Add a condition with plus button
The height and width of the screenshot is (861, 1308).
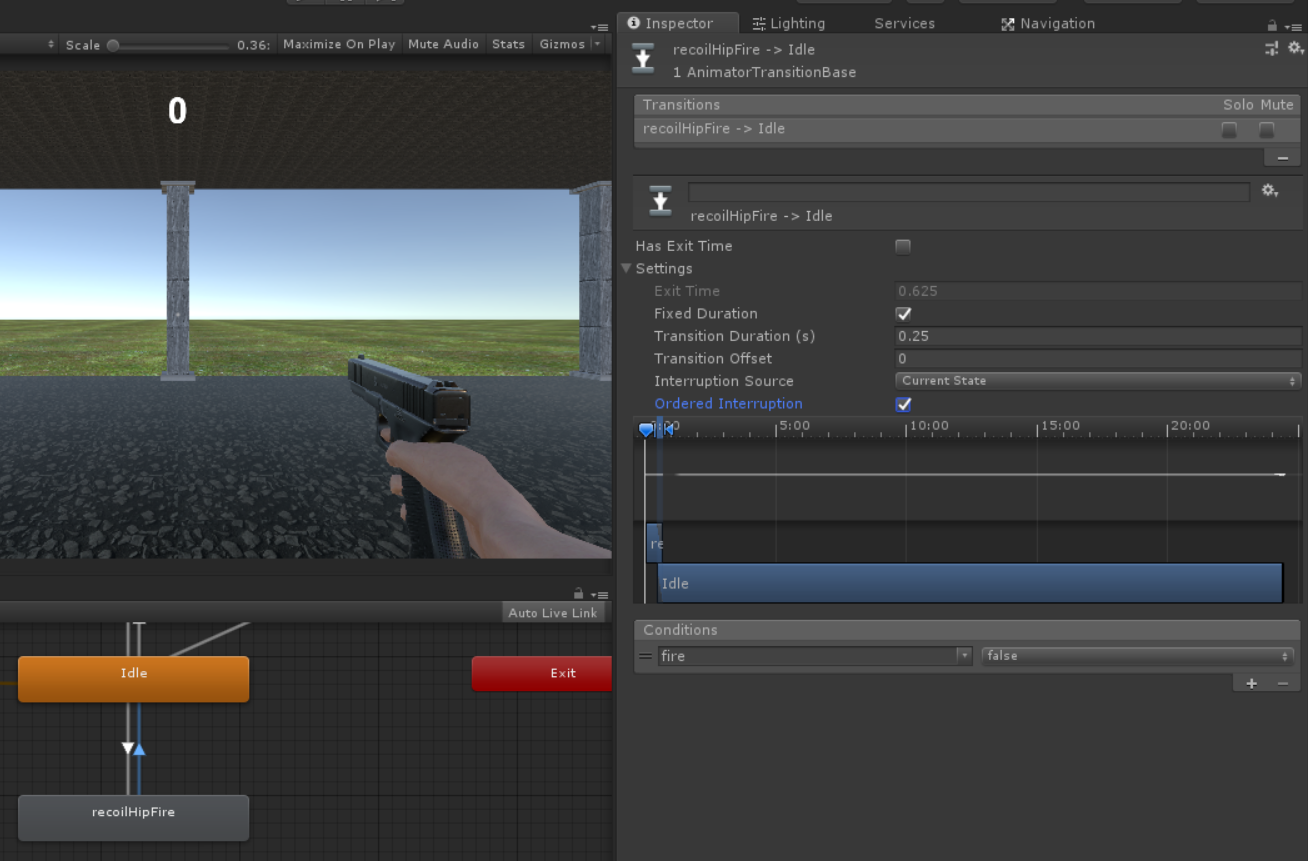click(1251, 683)
